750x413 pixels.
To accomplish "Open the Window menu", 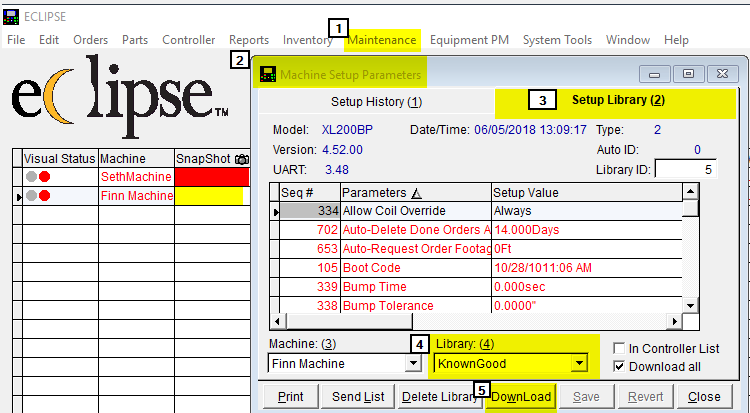I will 628,40.
